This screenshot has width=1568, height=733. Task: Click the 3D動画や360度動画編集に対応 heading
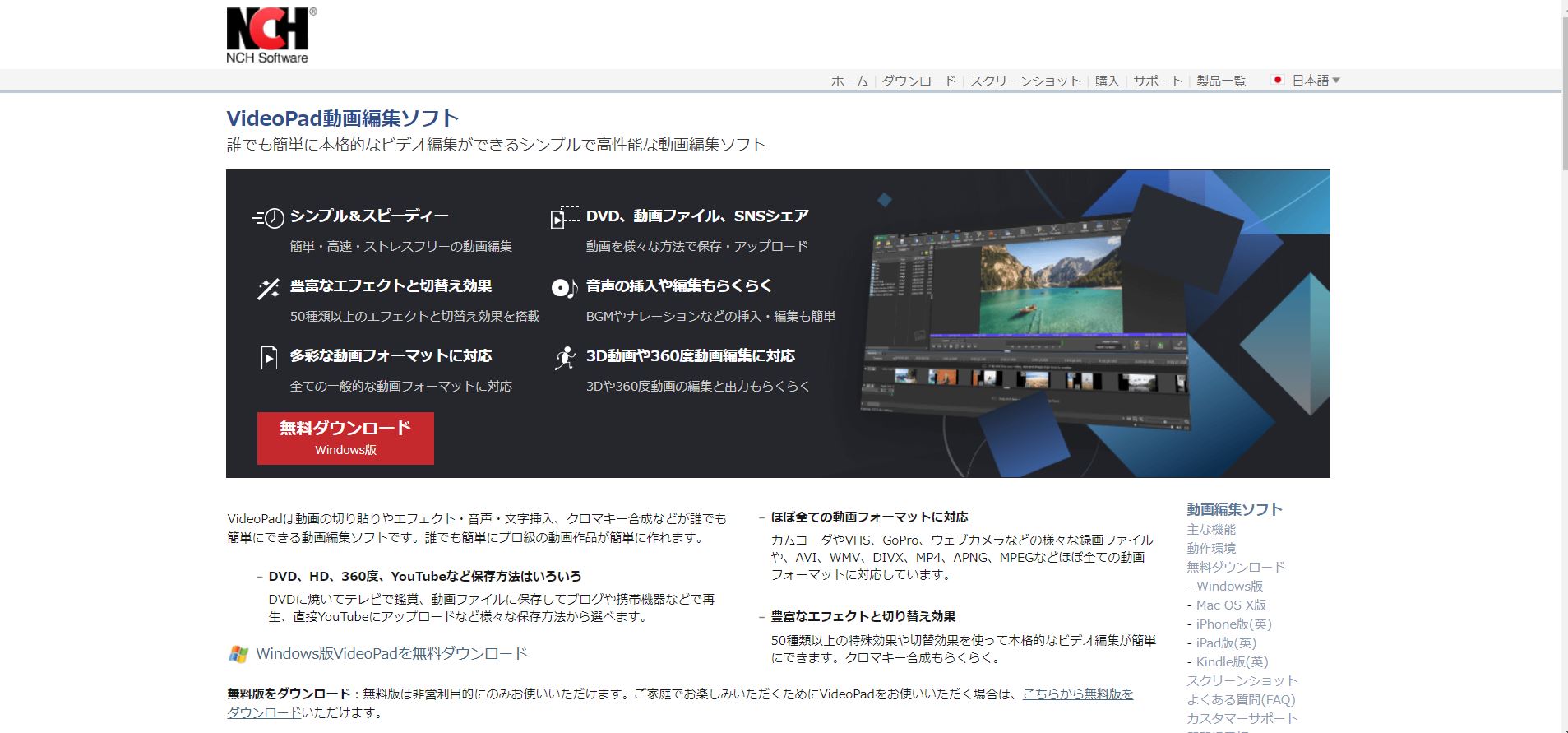[x=691, y=355]
